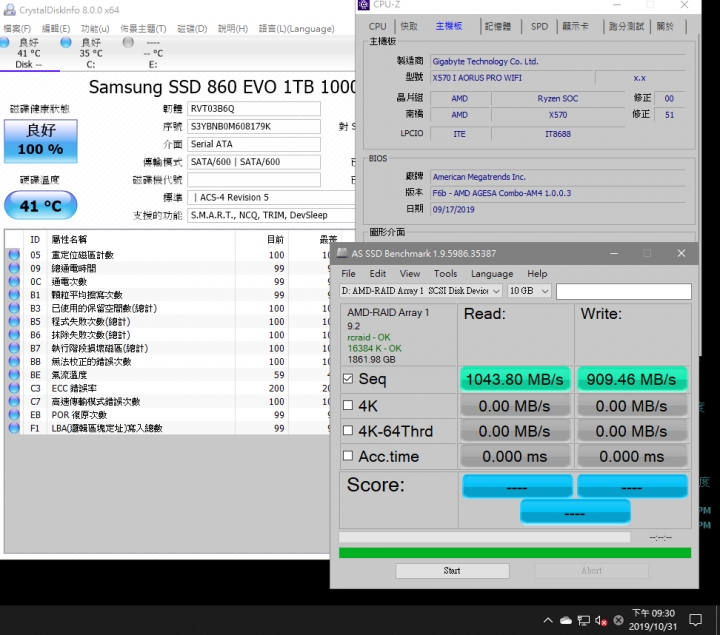This screenshot has height=635, width=720.
Task: Switch to 記憶體 tab in CPU-Z
Action: click(x=498, y=26)
